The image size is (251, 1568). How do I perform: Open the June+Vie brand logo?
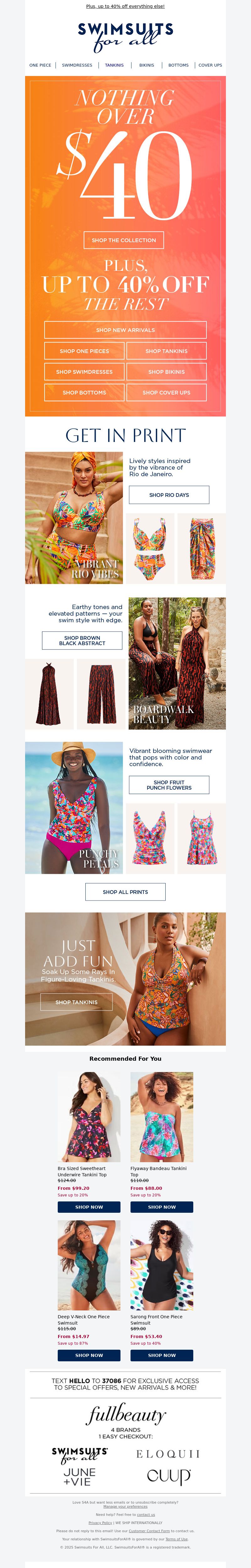(x=80, y=1476)
